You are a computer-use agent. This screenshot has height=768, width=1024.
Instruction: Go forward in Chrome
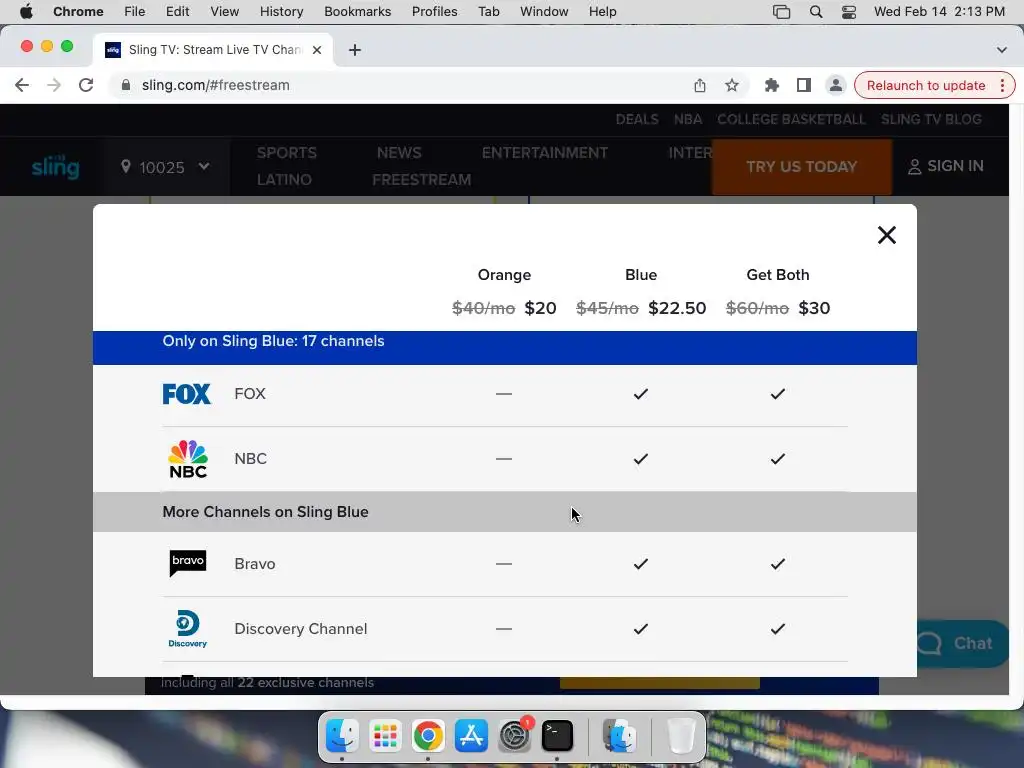pos(54,86)
